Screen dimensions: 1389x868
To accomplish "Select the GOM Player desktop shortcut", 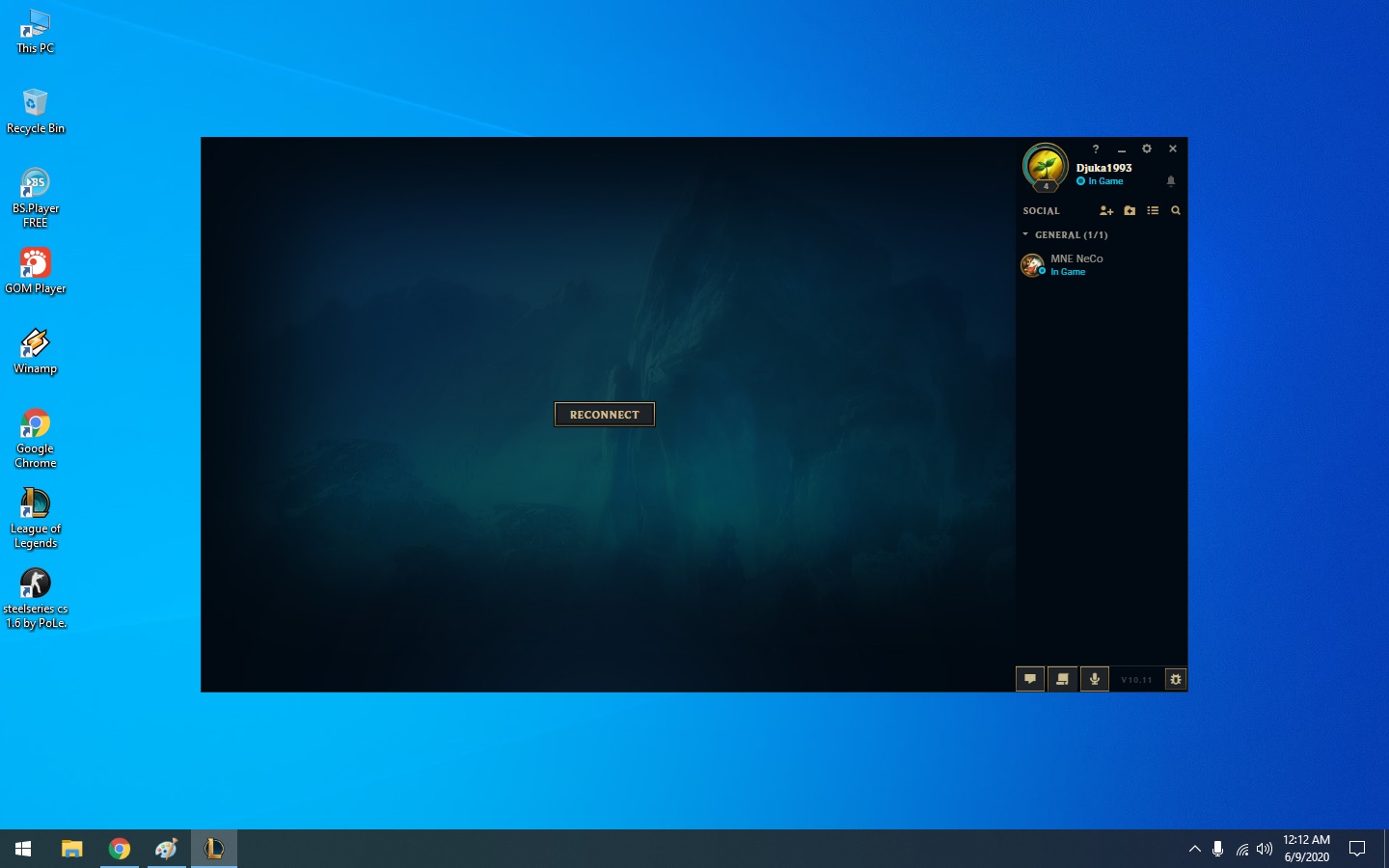I will (x=36, y=270).
